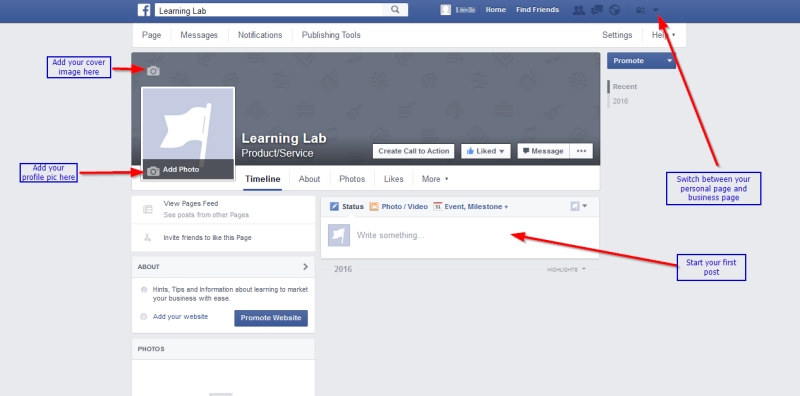Expand the More tab dropdown
The height and width of the screenshot is (396, 800).
(x=435, y=179)
